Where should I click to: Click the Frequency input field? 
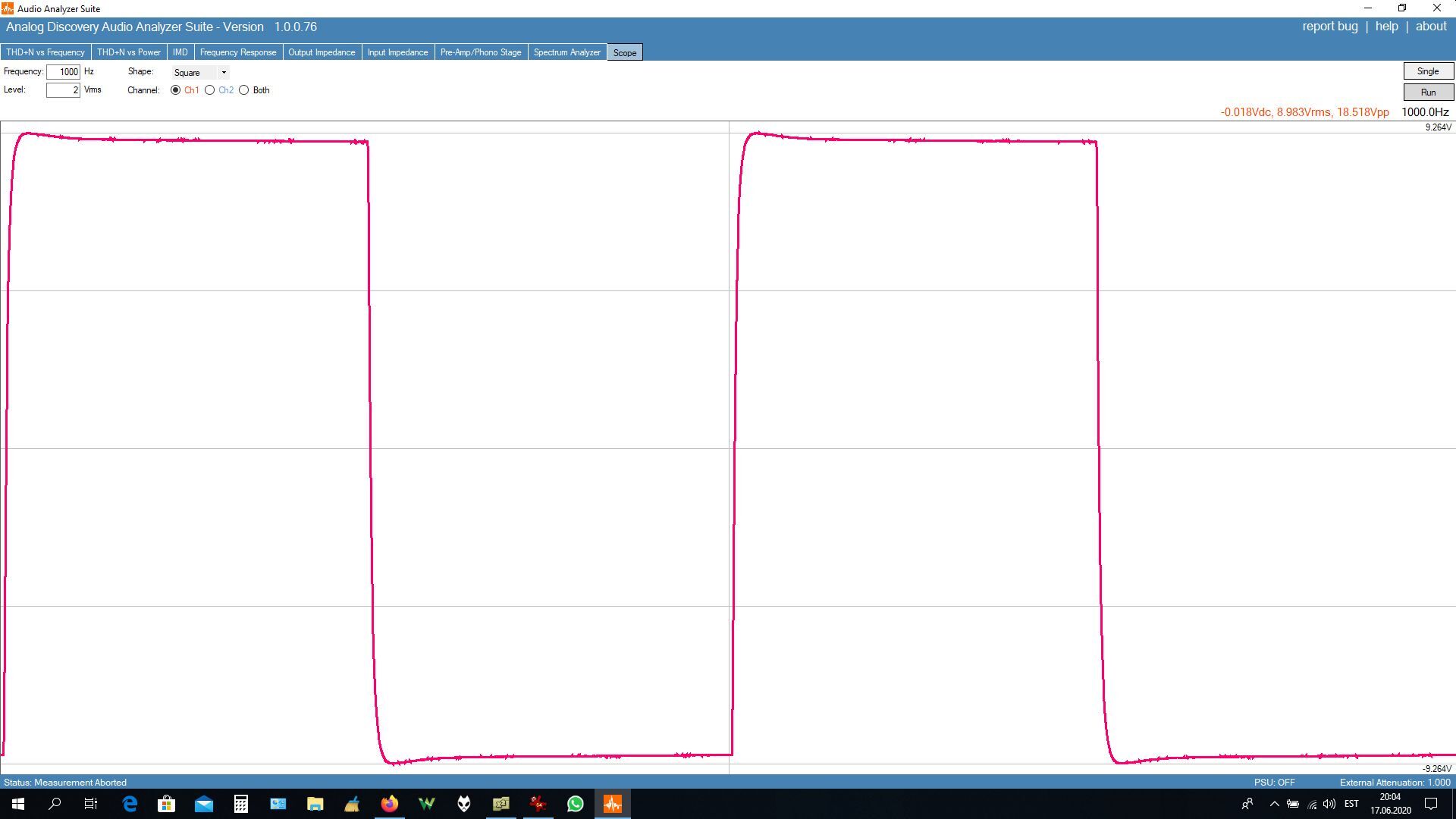[63, 72]
